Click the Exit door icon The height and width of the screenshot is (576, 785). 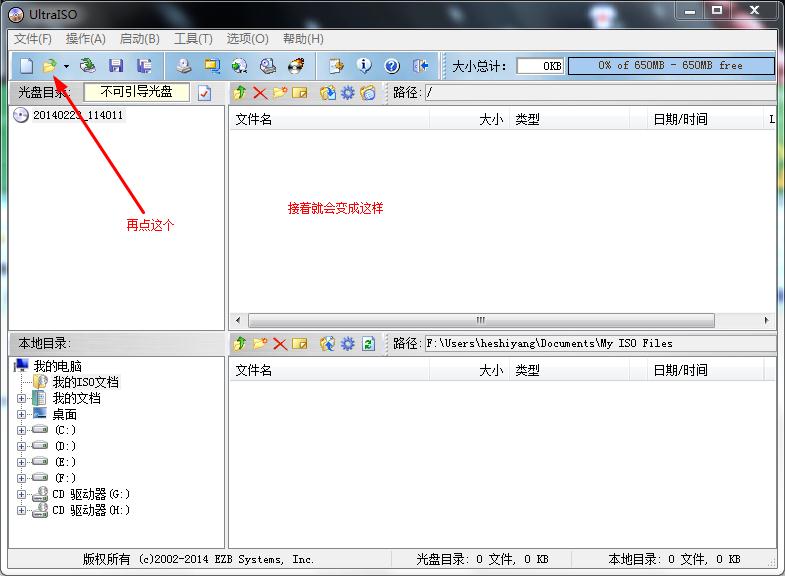(420, 66)
